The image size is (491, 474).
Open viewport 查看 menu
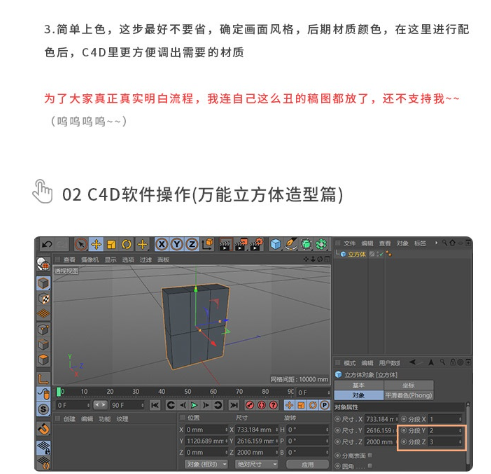pos(69,259)
